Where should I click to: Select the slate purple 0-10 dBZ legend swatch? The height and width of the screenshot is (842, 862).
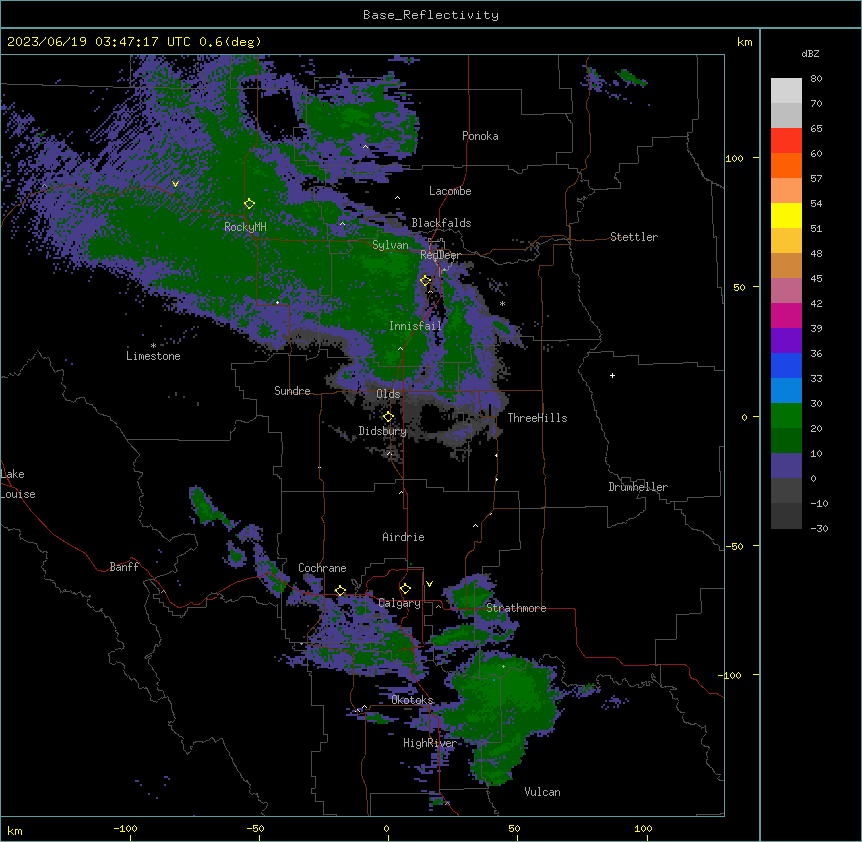(x=786, y=466)
